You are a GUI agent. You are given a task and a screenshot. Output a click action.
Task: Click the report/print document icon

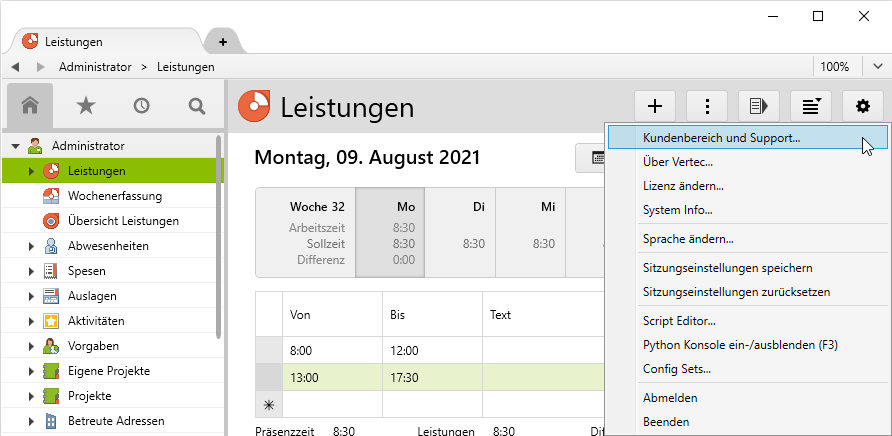click(x=759, y=106)
